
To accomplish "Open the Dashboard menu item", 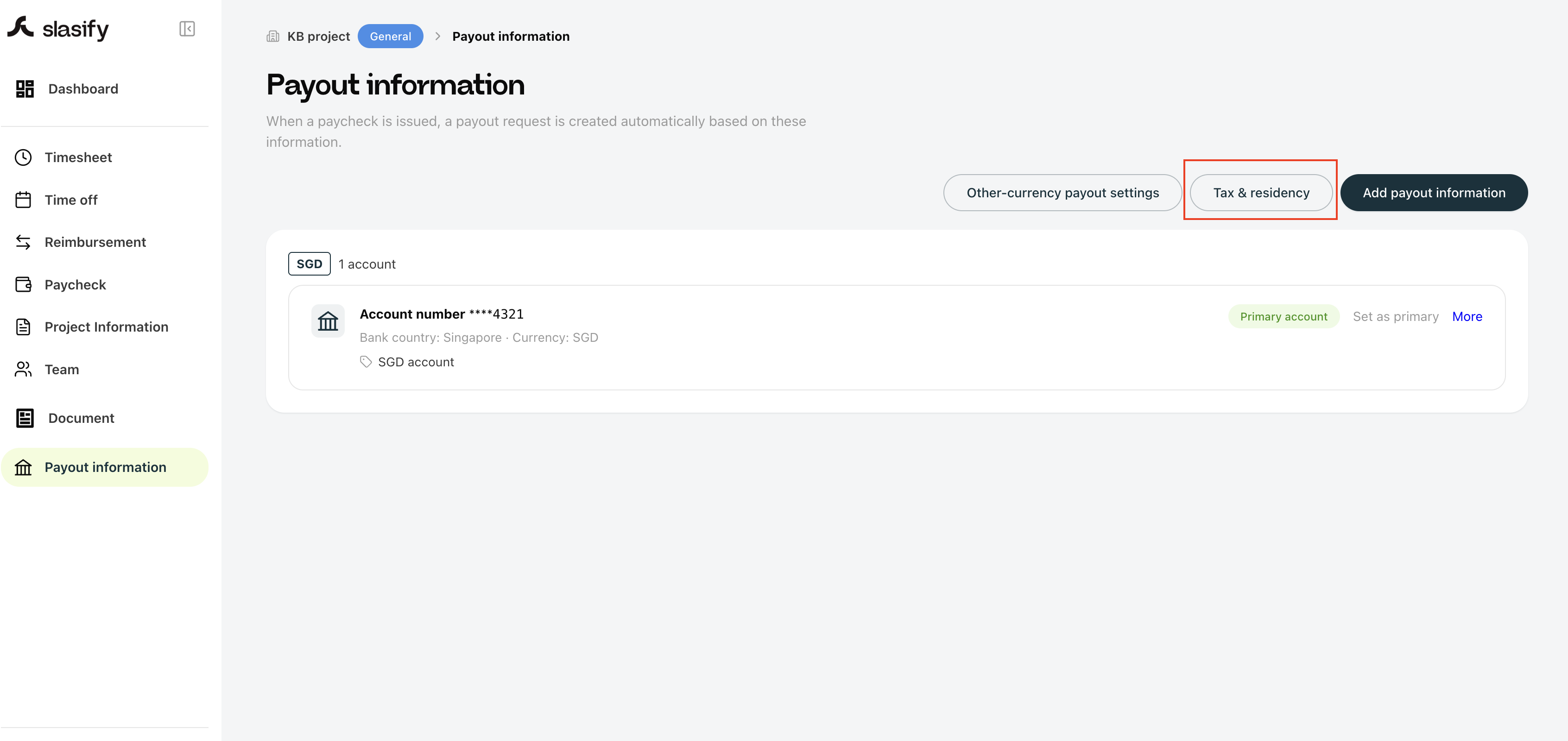I will (105, 89).
